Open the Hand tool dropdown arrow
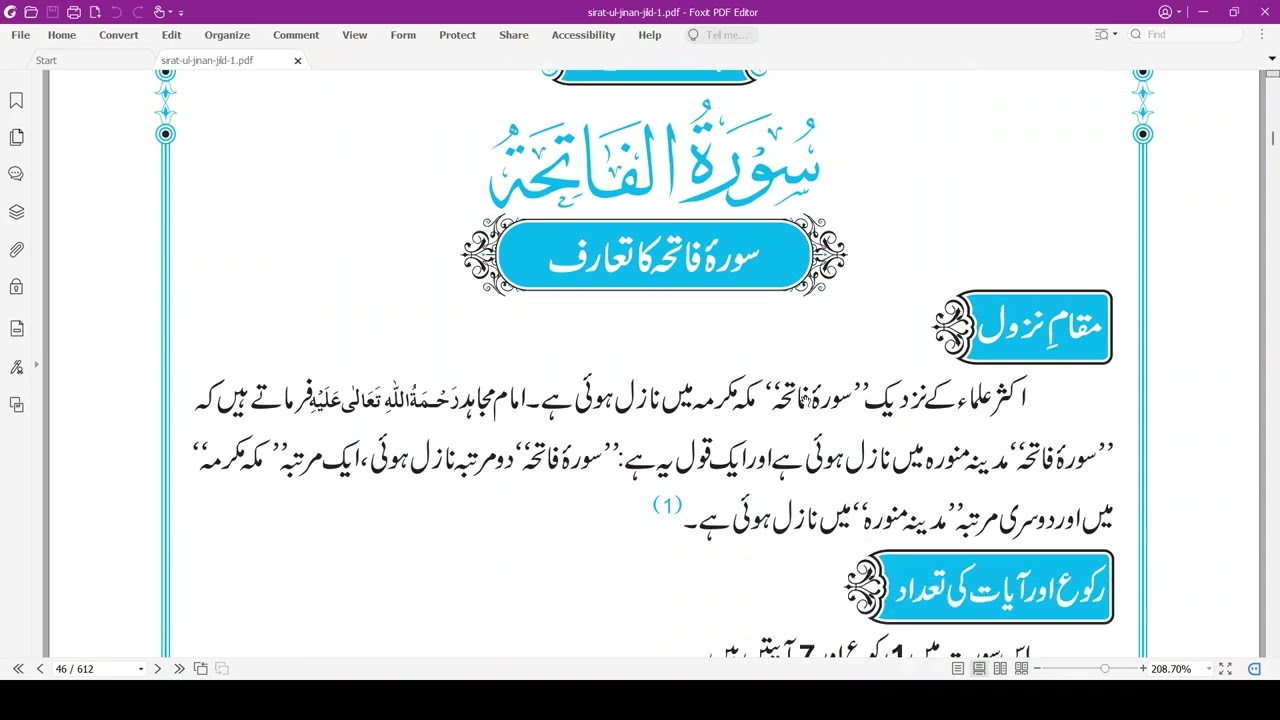The height and width of the screenshot is (720, 1280). (x=170, y=13)
